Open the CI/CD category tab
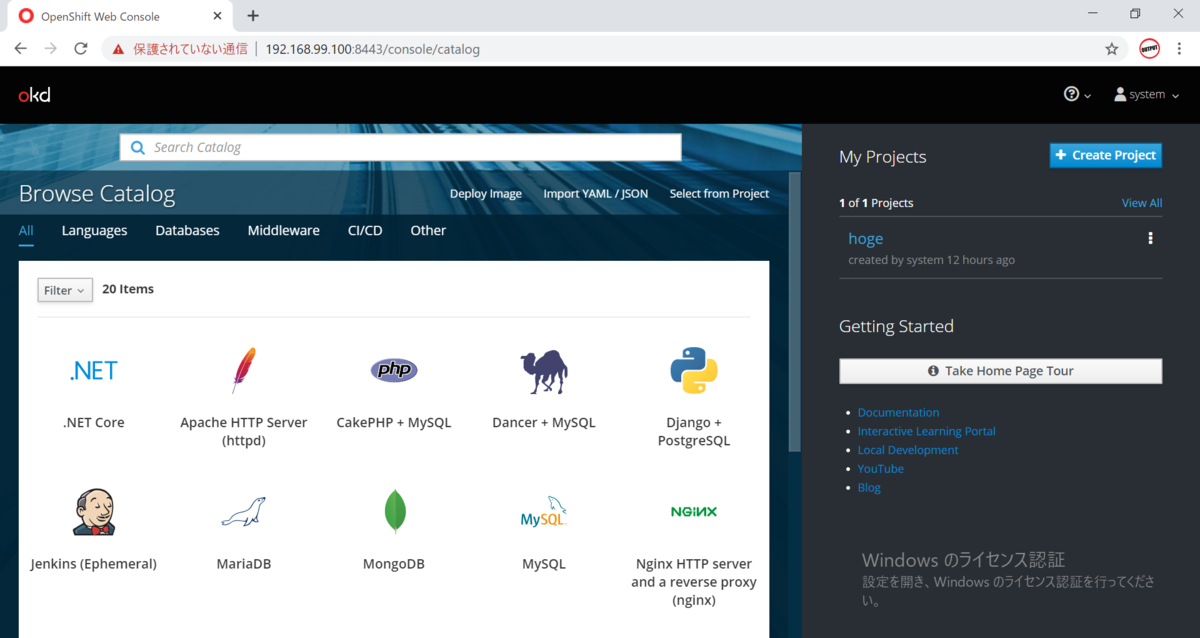 [365, 230]
